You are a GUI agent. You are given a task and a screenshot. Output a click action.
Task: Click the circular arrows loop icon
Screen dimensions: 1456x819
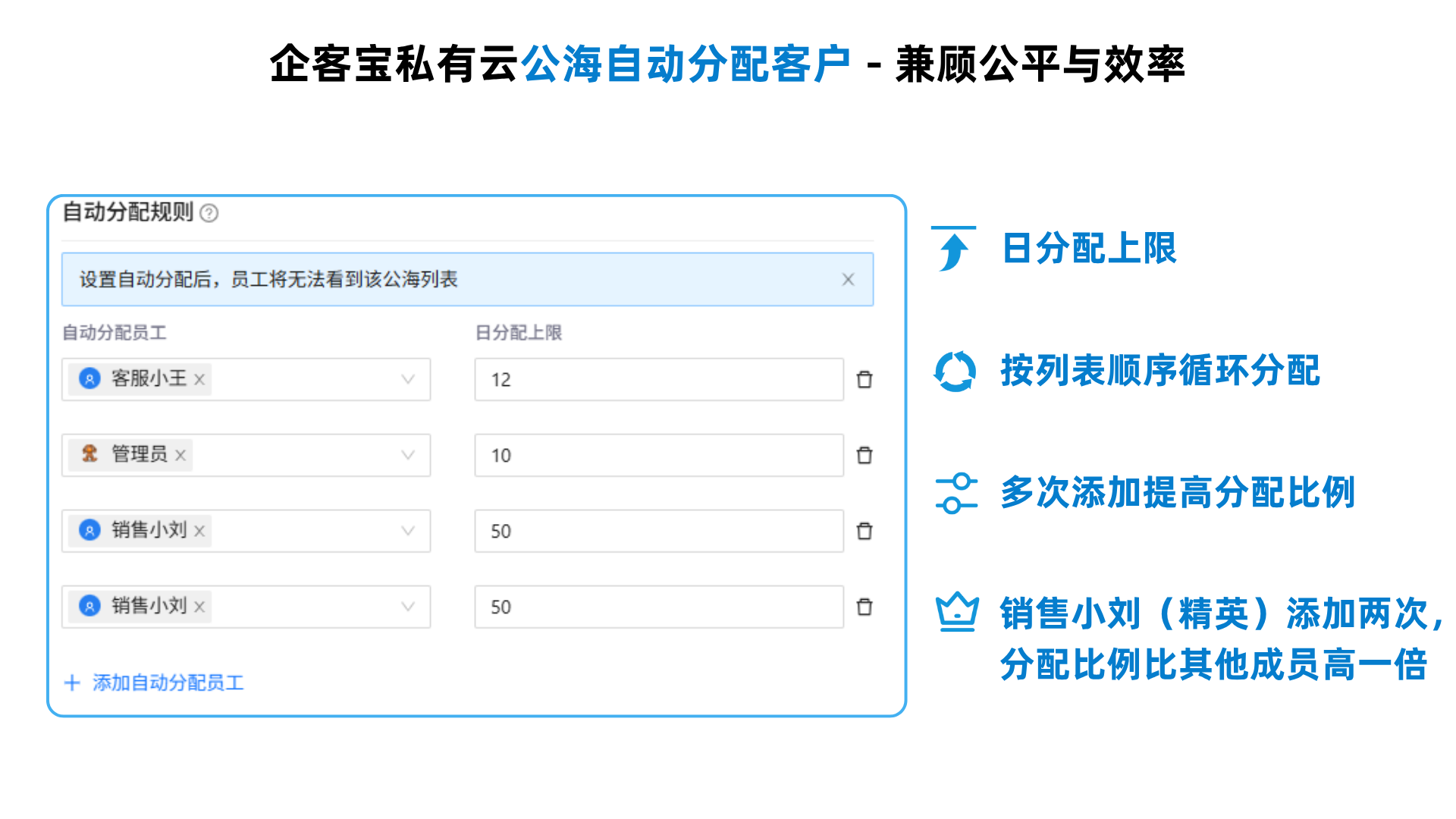click(x=955, y=372)
